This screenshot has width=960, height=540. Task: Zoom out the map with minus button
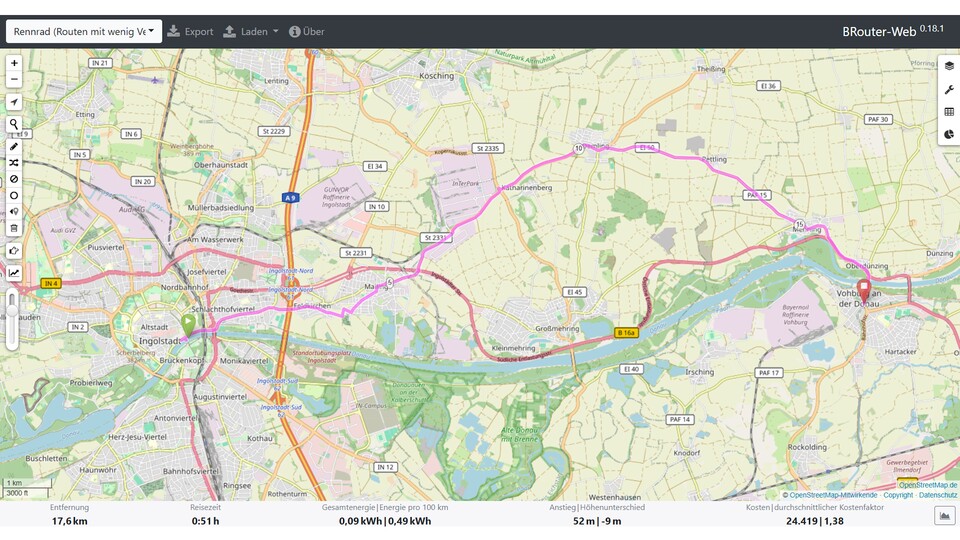pyautogui.click(x=13, y=80)
